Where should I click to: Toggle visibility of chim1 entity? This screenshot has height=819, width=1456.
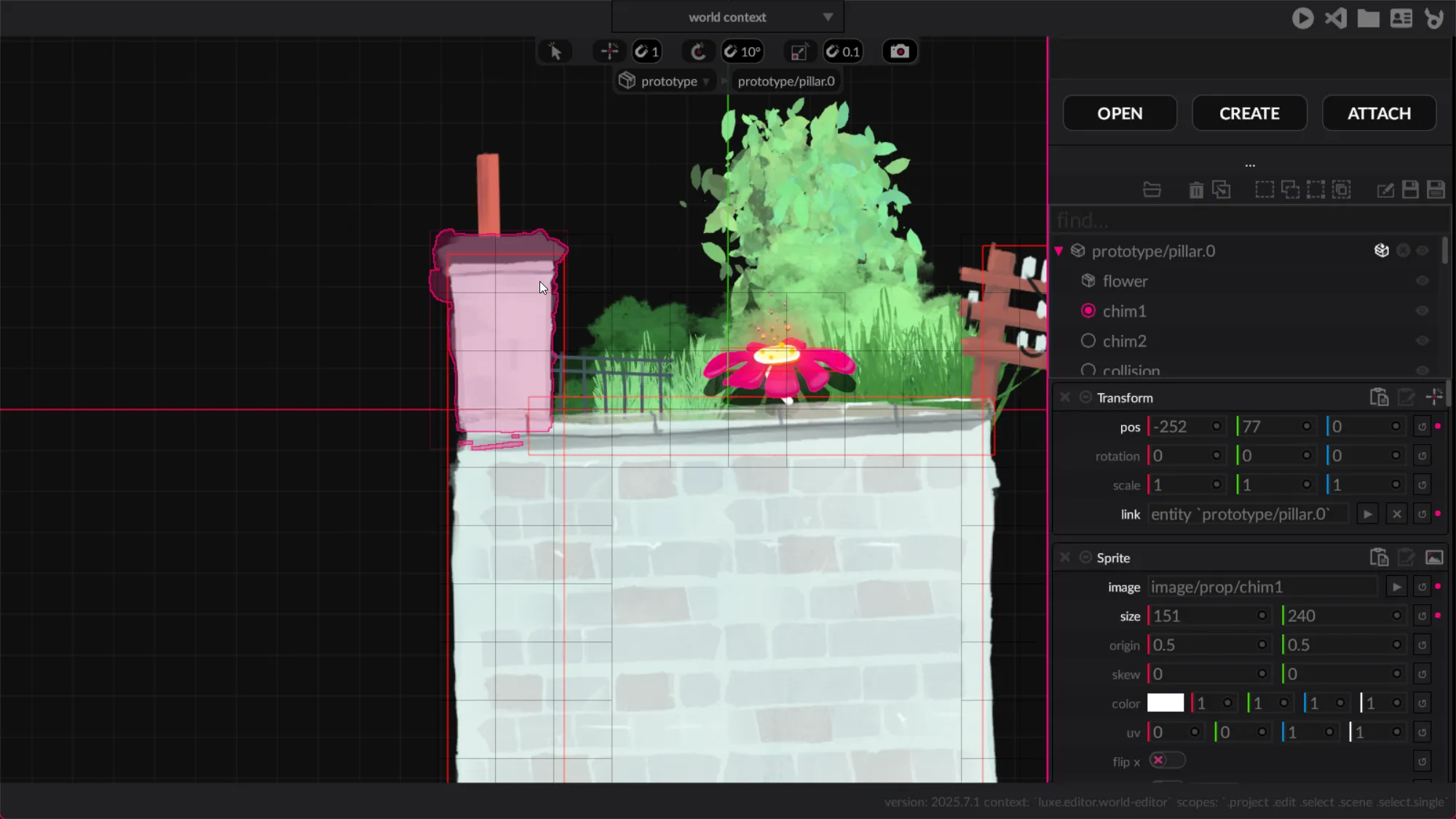tap(1422, 311)
